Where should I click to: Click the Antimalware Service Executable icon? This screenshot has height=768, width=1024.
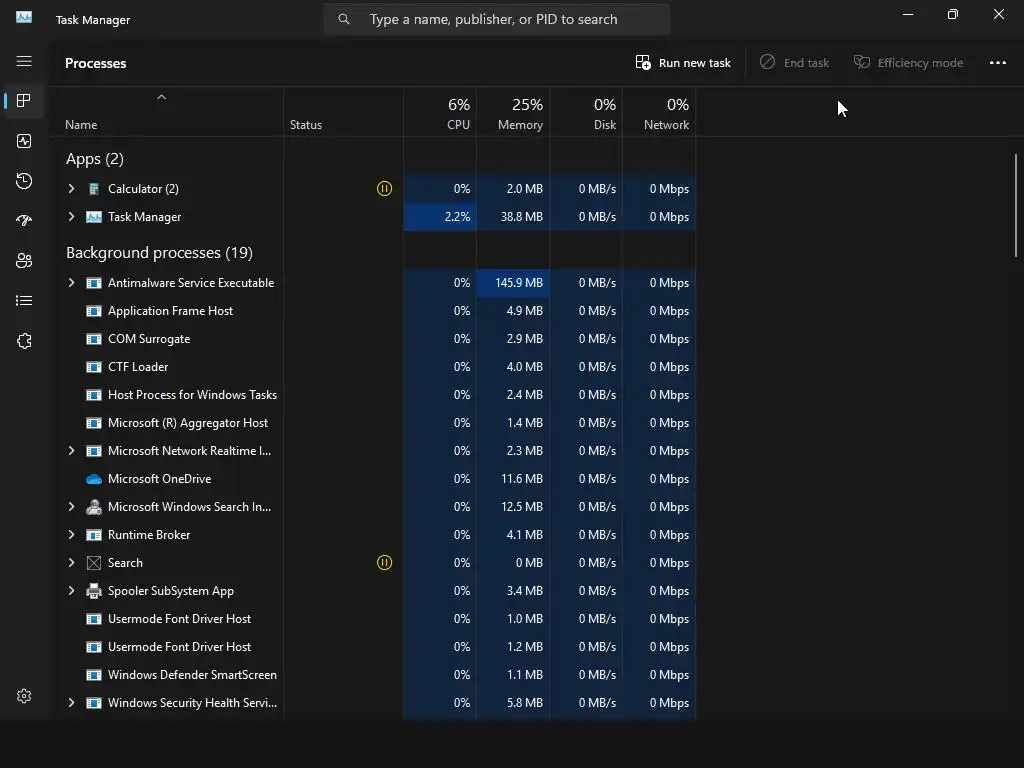click(x=94, y=283)
